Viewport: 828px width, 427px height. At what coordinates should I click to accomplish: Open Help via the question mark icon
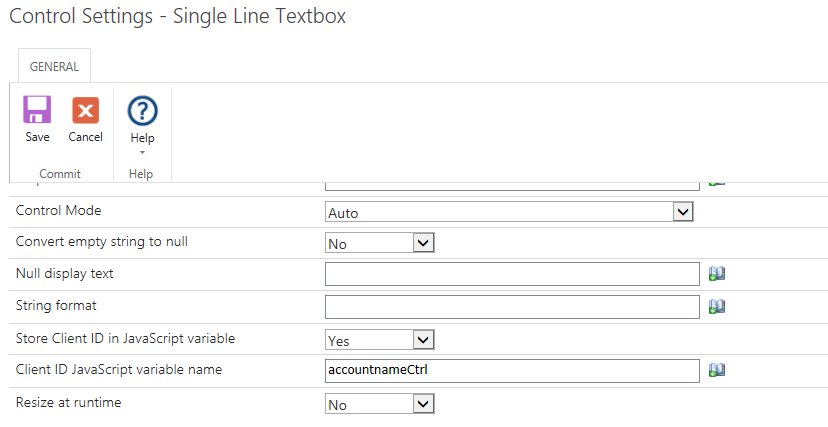(143, 111)
